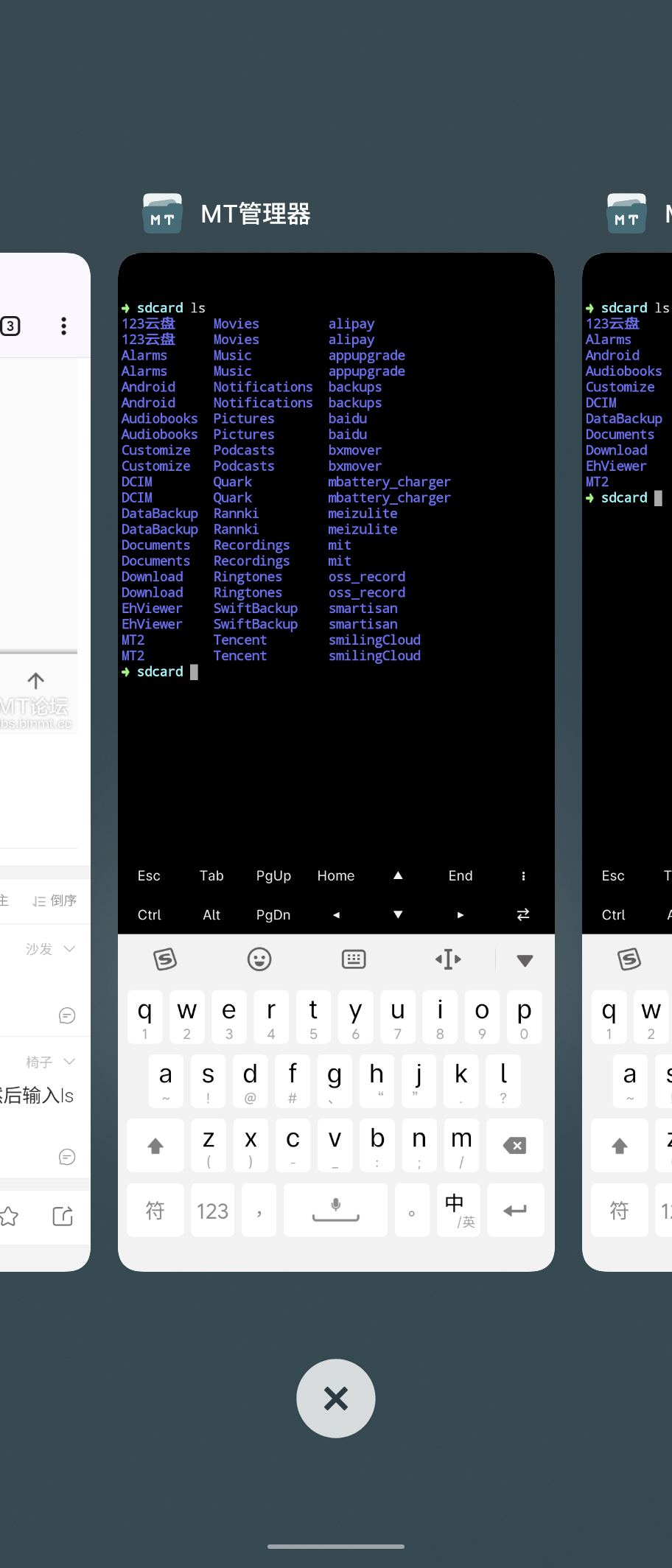Screen dimensions: 672x1568
Task: Tap the MT app icon above the right card
Action: pyautogui.click(x=626, y=214)
